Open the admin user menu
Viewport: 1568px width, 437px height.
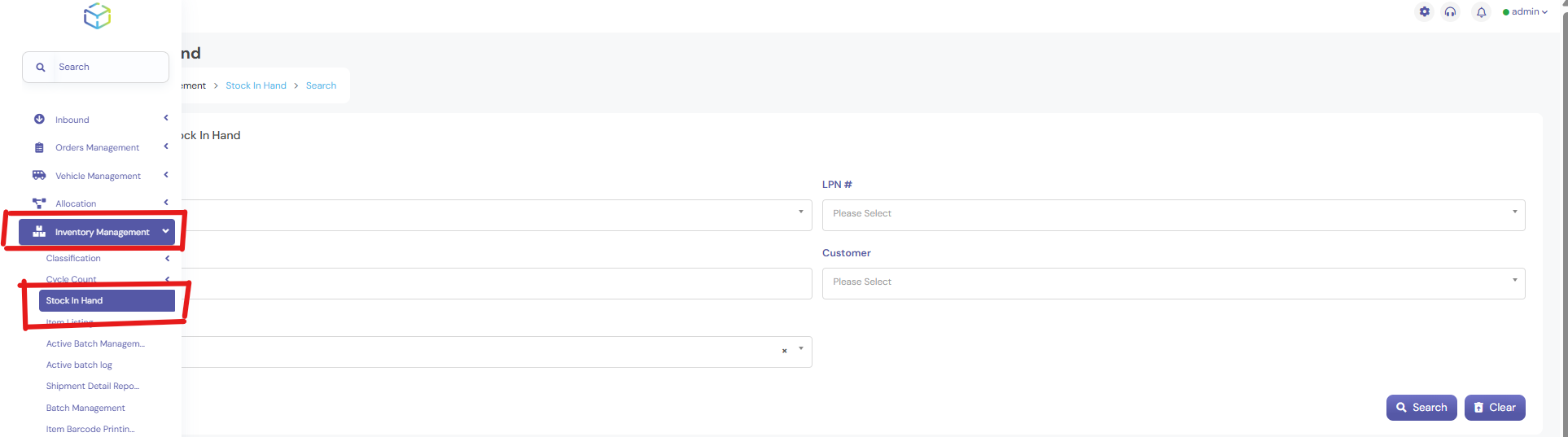point(1525,11)
